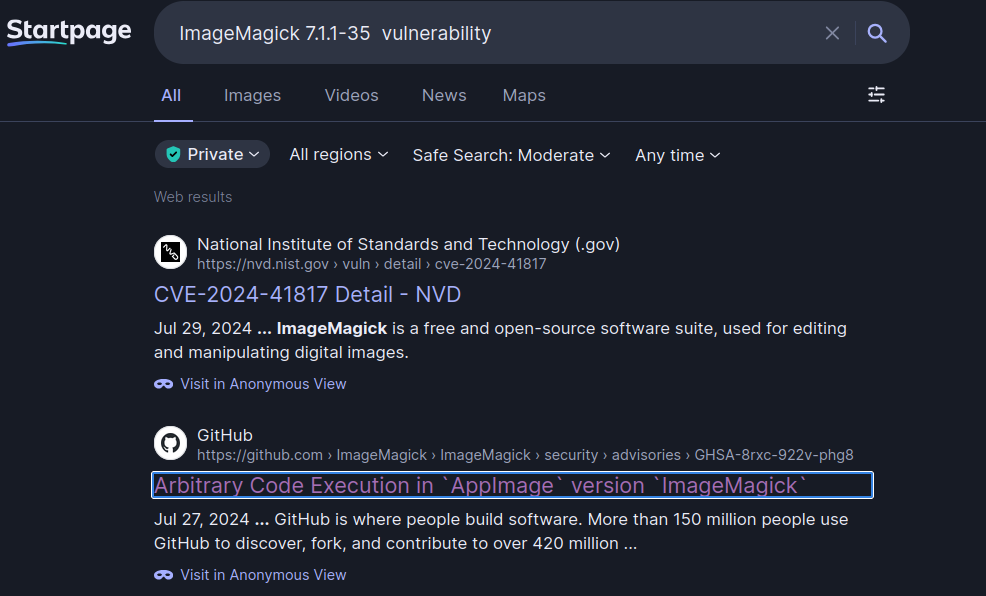Image resolution: width=986 pixels, height=596 pixels.
Task: Clear the search query with X icon
Action: click(832, 33)
